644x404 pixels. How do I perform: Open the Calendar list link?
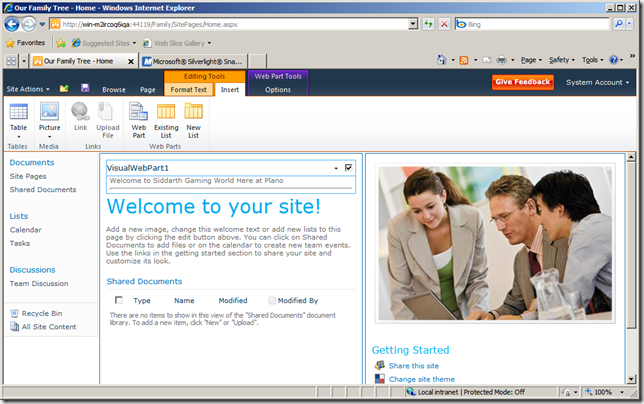pos(25,230)
